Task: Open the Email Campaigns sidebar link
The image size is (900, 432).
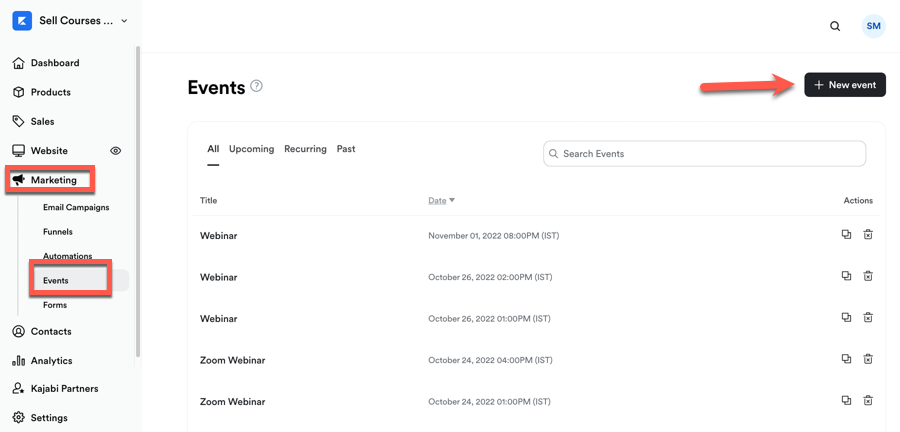Action: click(x=76, y=208)
